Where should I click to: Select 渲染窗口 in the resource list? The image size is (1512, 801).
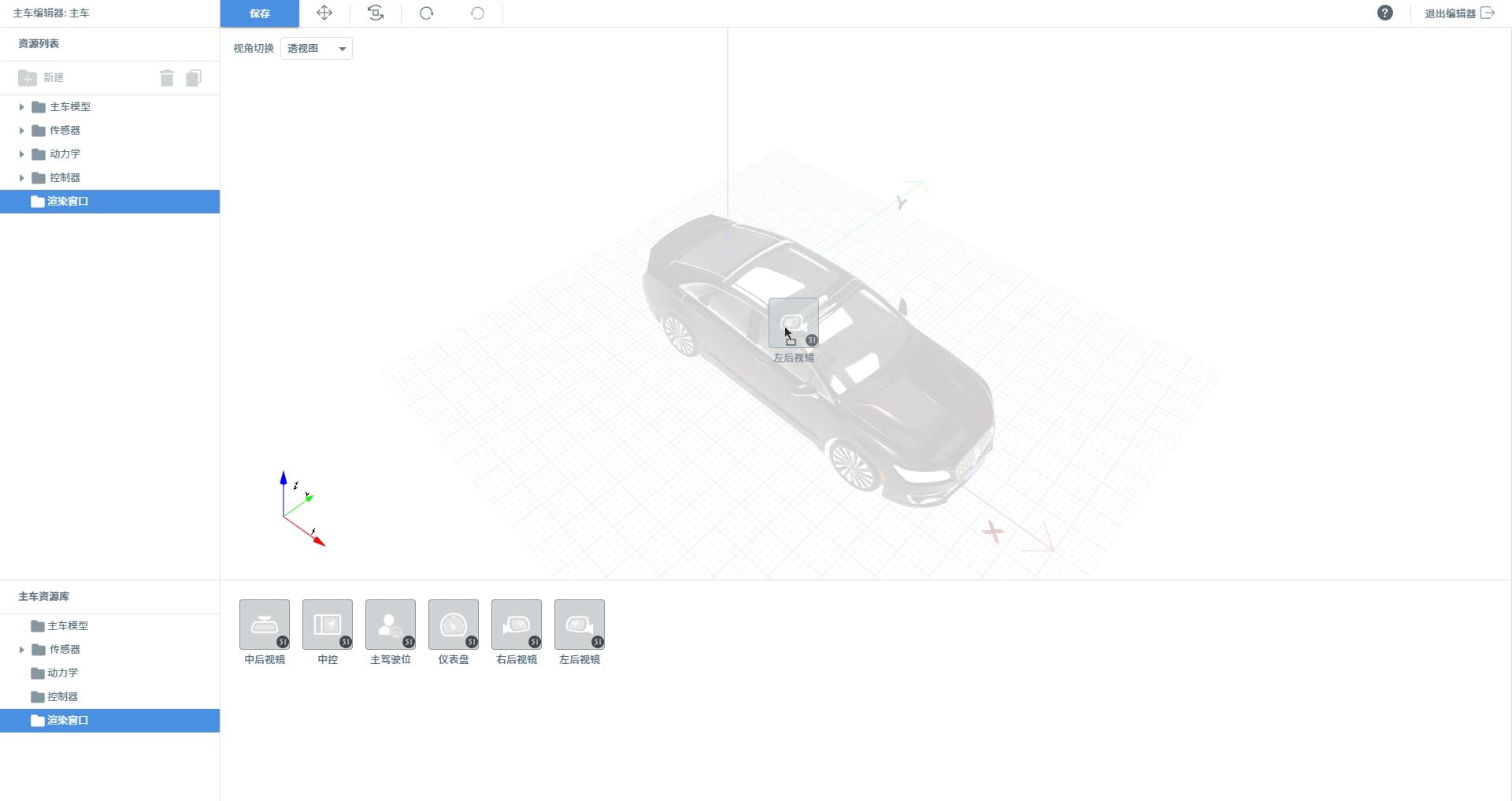tap(109, 202)
